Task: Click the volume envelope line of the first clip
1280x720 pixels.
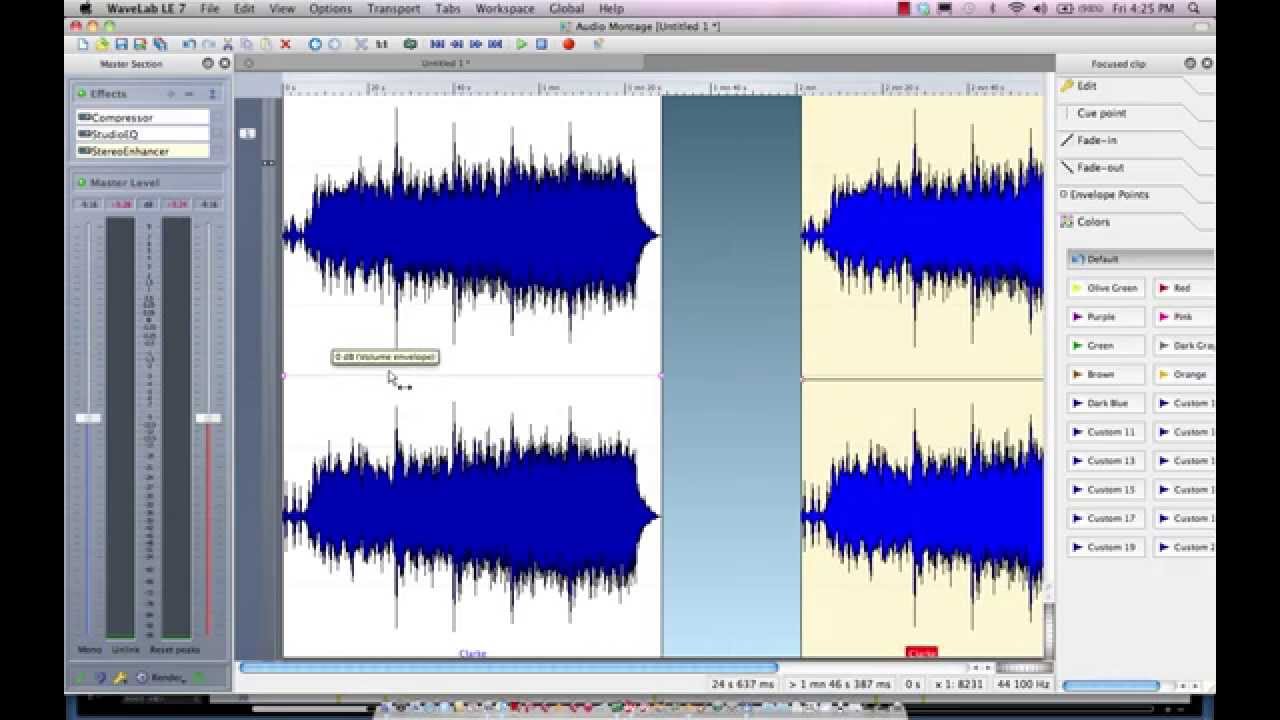Action: (x=472, y=376)
